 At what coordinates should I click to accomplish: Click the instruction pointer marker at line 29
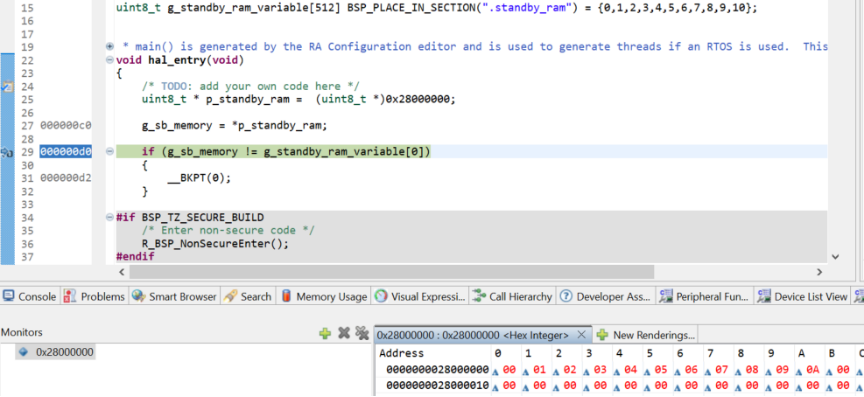(x=7, y=152)
